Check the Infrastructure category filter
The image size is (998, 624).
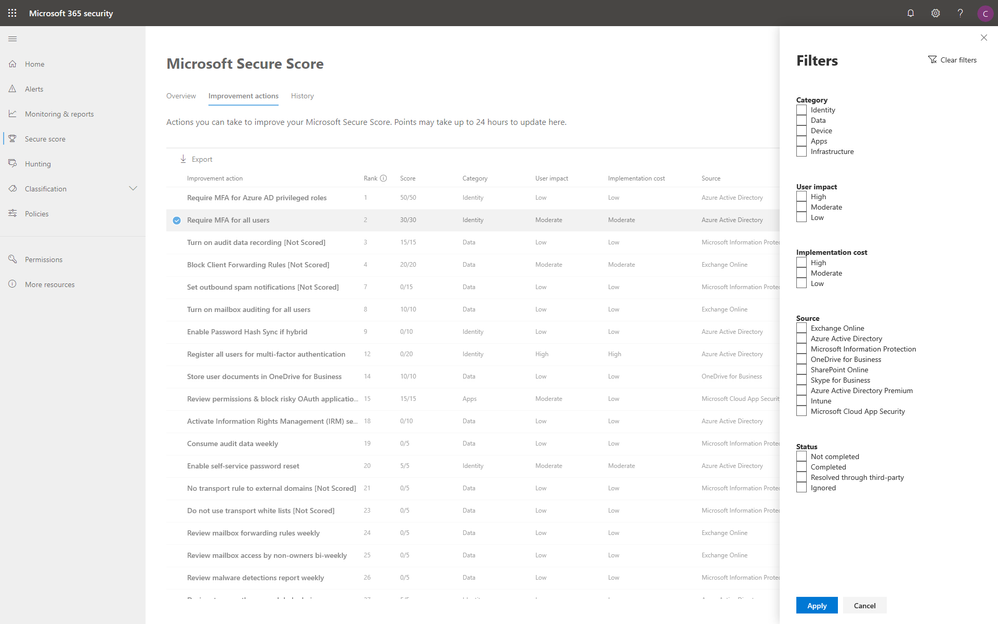(801, 152)
